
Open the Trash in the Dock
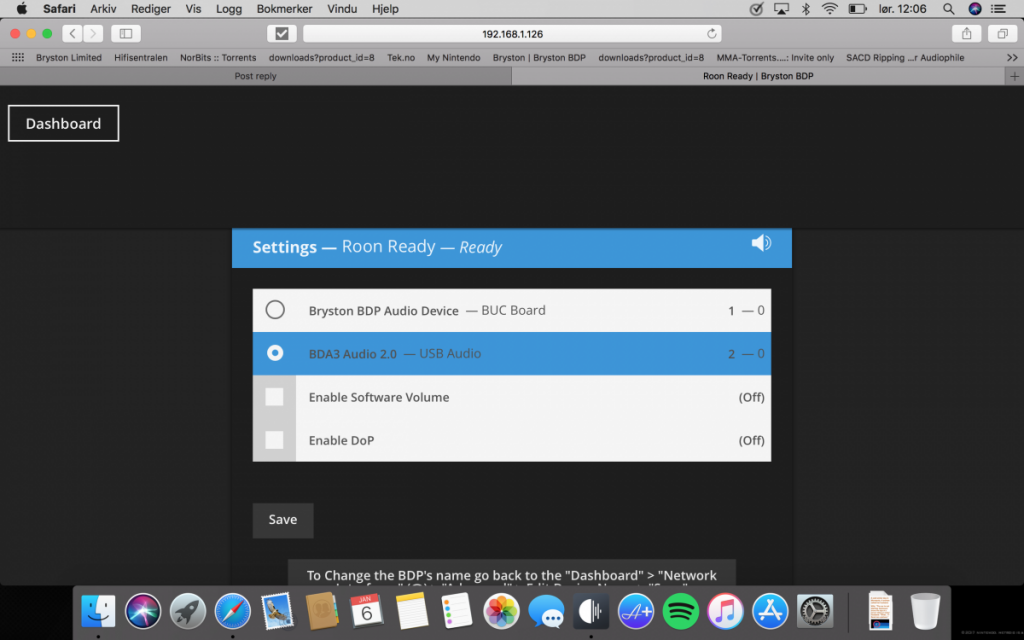[925, 611]
